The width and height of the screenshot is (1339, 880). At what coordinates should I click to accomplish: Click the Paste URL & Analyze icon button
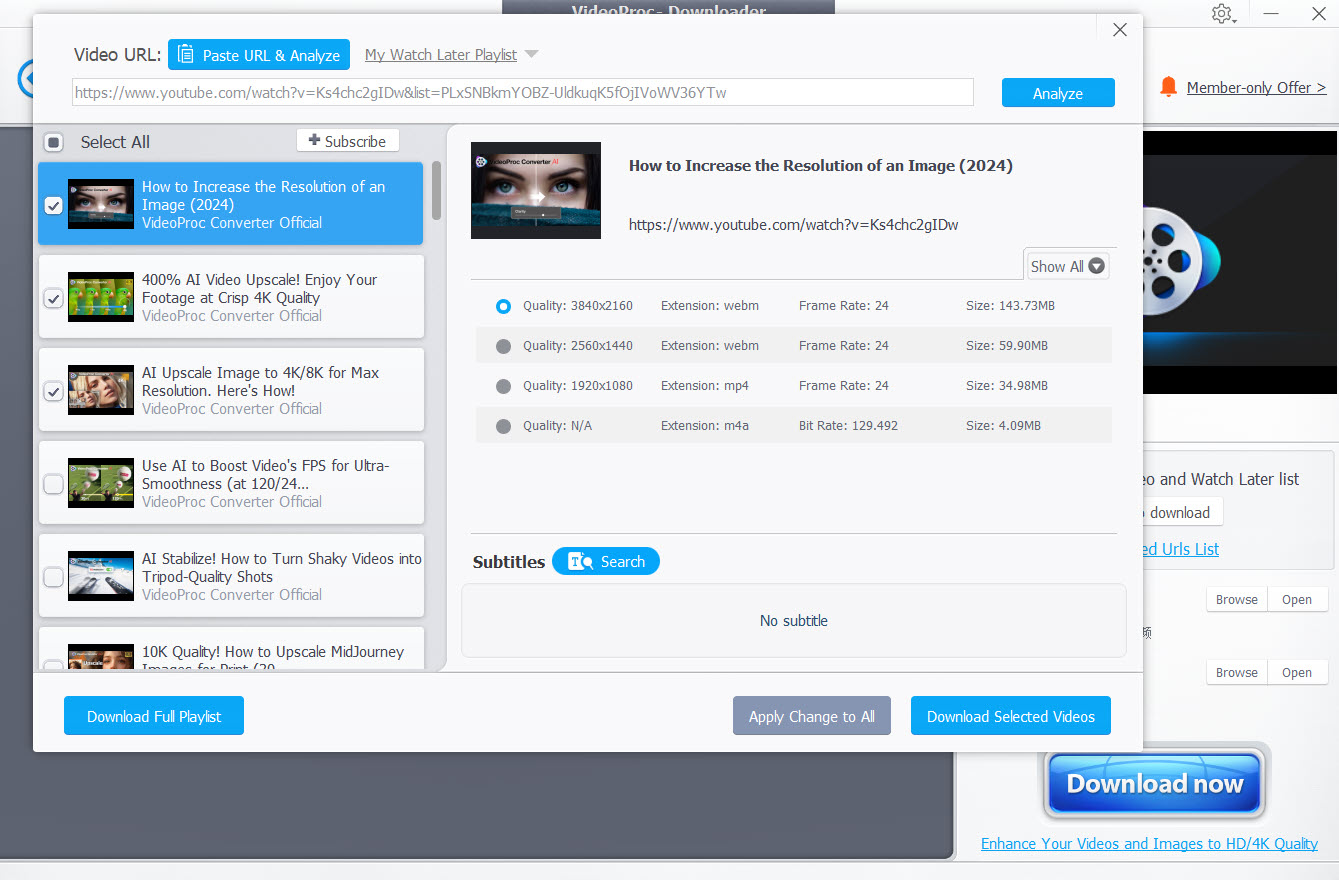186,54
